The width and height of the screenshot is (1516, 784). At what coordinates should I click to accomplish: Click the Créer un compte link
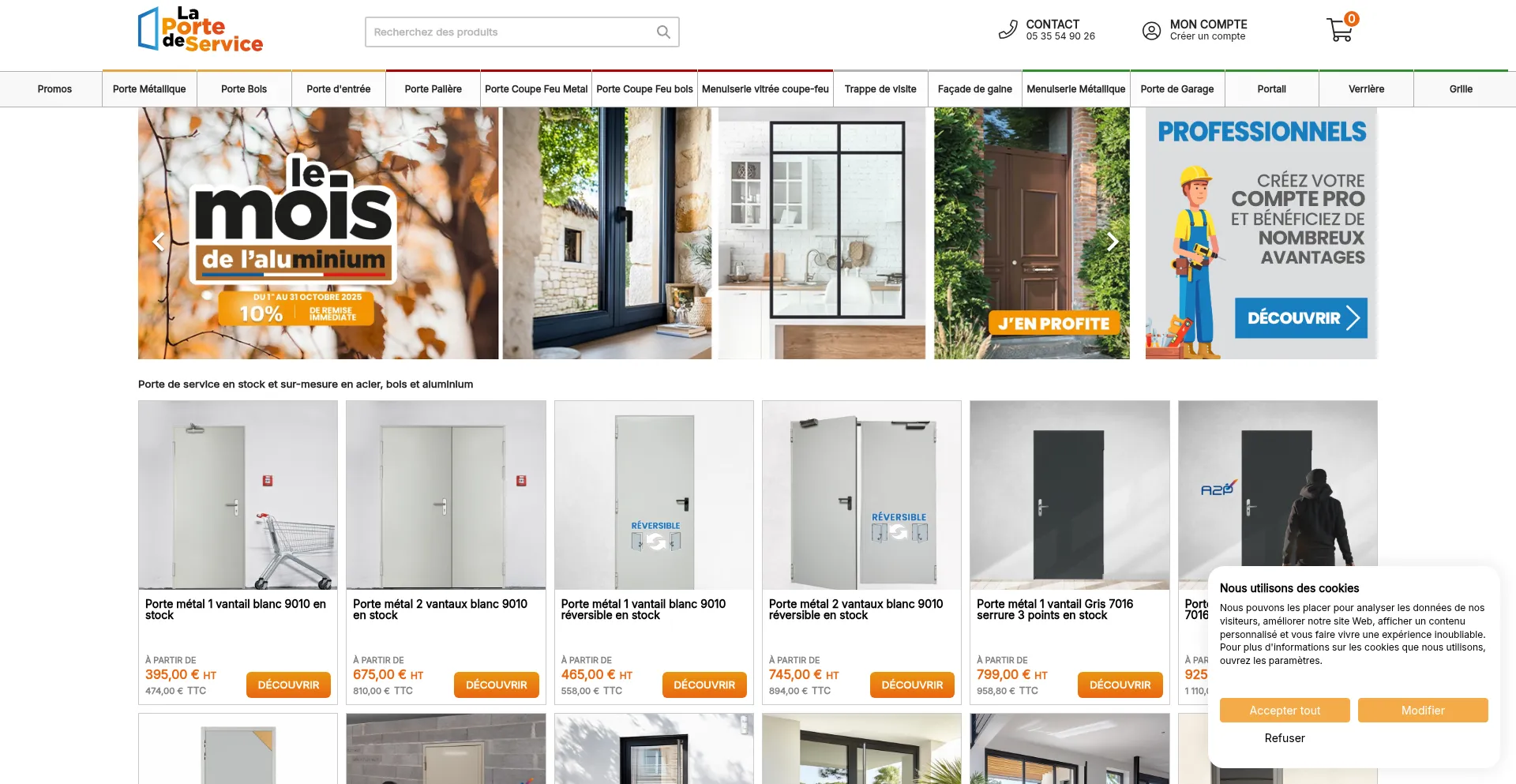tap(1207, 36)
